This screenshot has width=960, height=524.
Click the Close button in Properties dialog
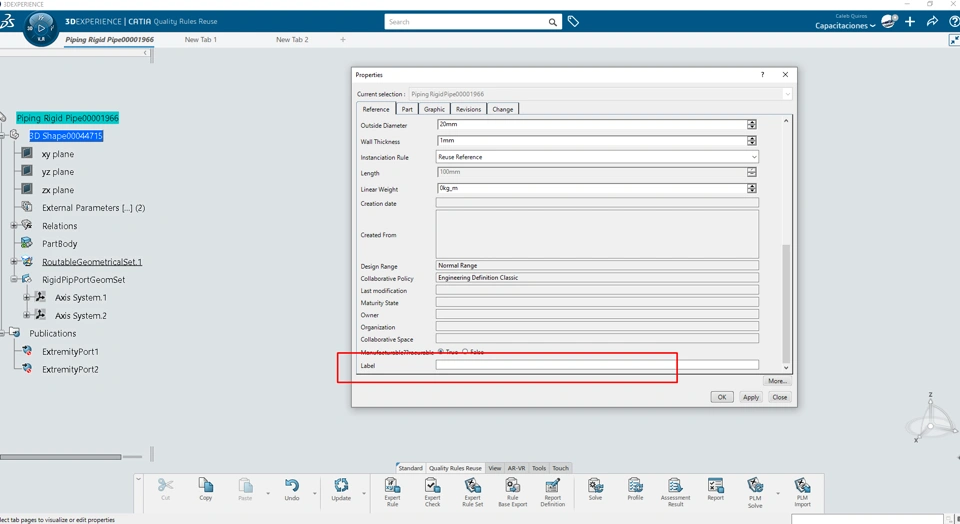click(x=779, y=397)
